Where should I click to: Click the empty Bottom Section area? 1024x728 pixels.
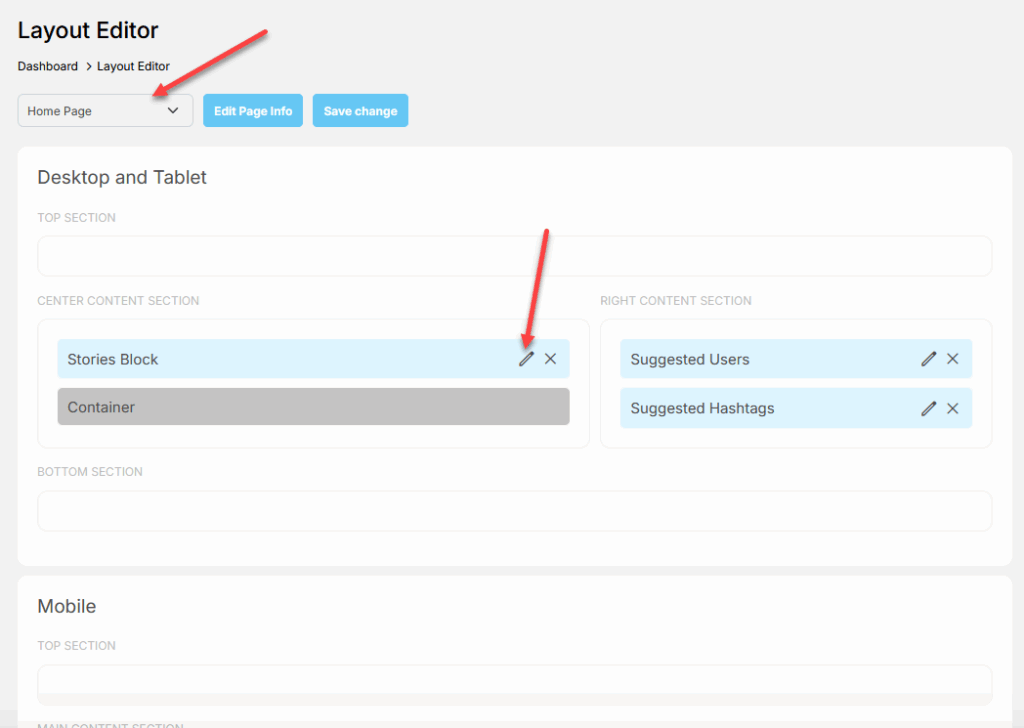tap(514, 511)
